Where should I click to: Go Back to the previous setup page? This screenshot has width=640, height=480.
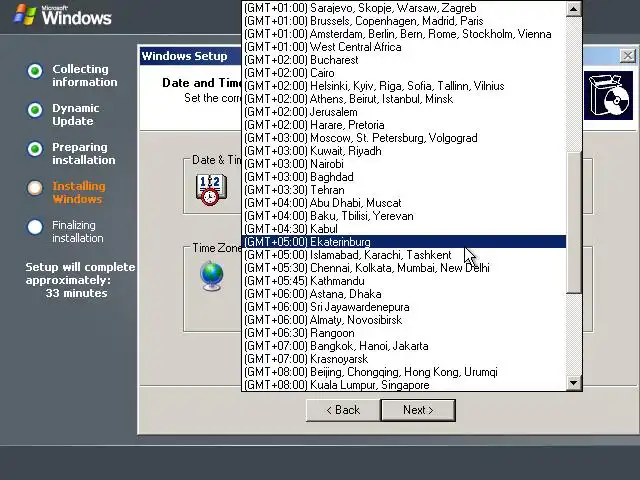[343, 410]
